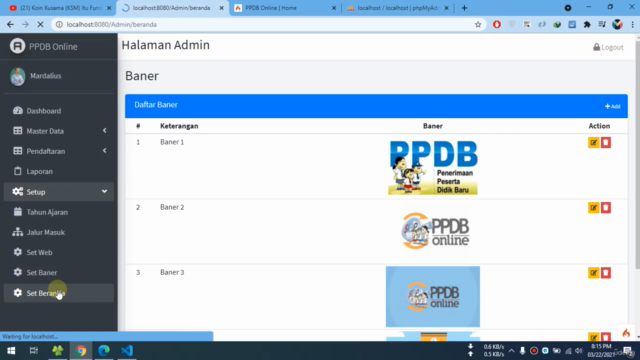Click the PPDB Online brand text

53,47
